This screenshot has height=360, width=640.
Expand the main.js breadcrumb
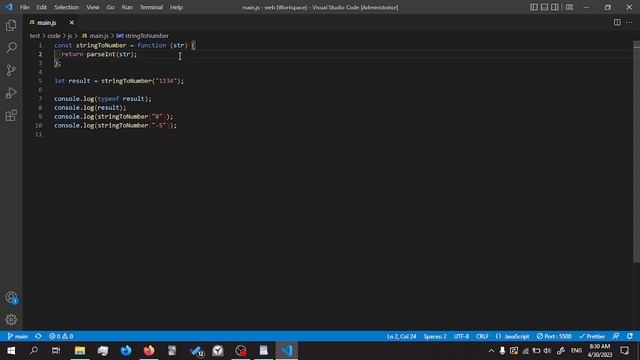coord(95,36)
